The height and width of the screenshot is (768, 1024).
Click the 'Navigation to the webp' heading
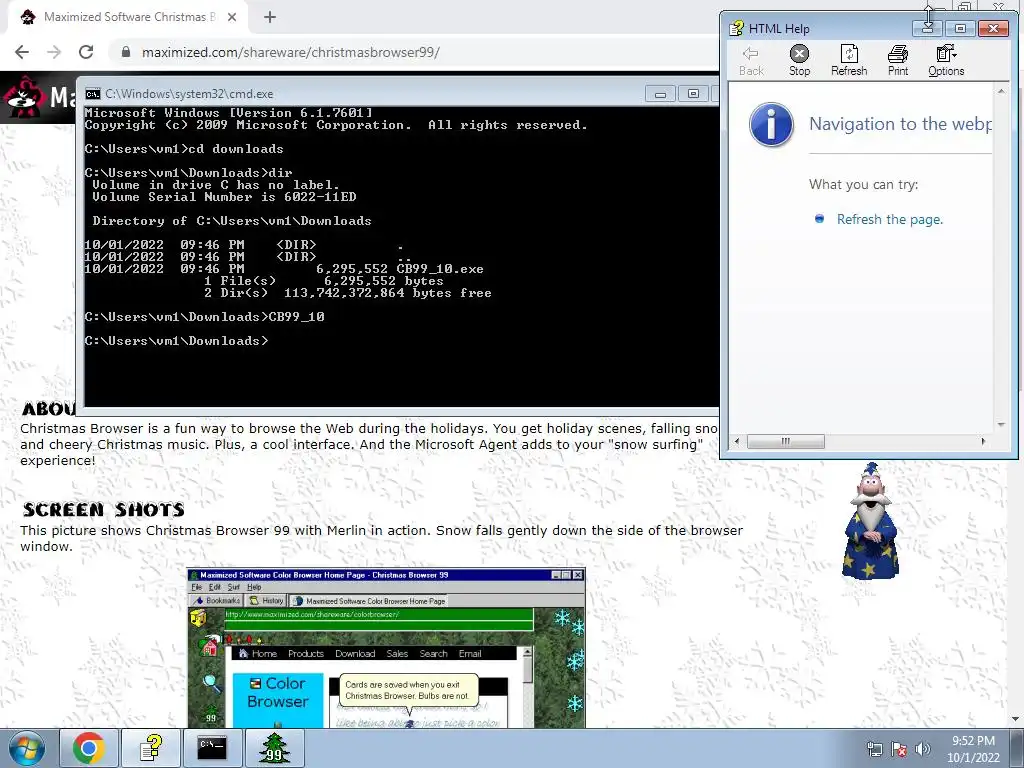click(901, 124)
